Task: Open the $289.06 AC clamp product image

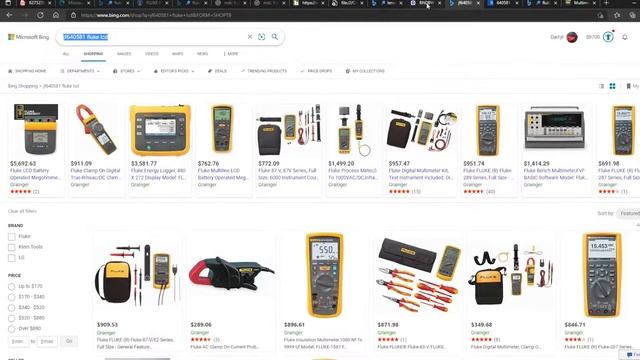Action: (231, 273)
